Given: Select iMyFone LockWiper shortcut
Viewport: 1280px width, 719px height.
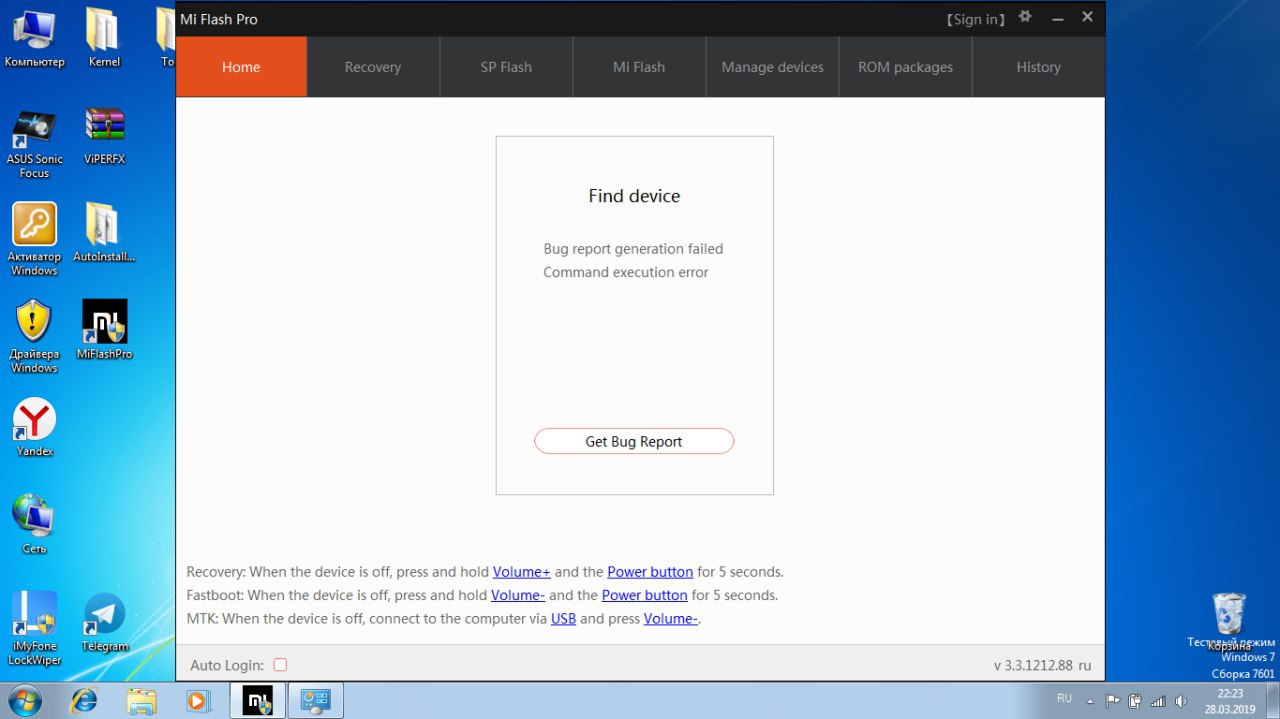Looking at the screenshot, I should pos(34,629).
